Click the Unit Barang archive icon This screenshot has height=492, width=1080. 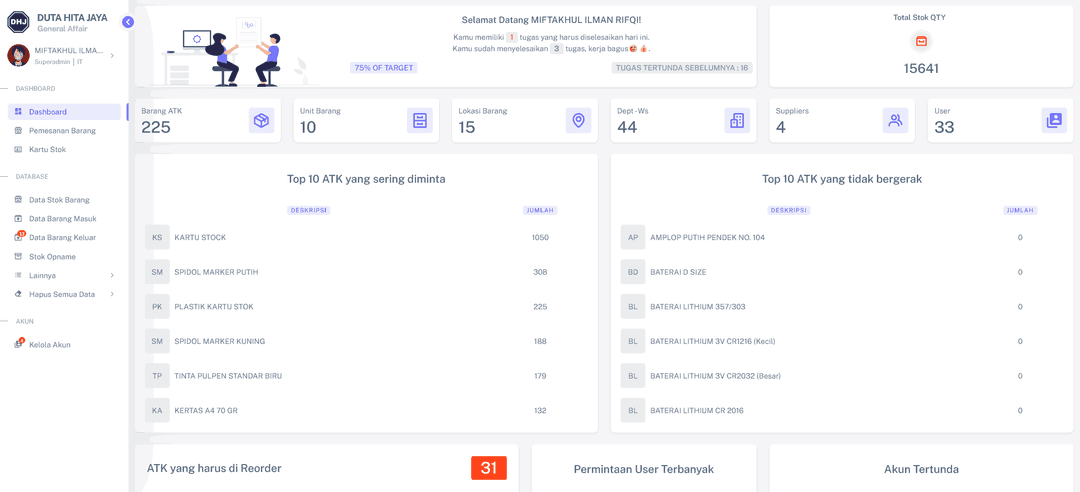[420, 121]
